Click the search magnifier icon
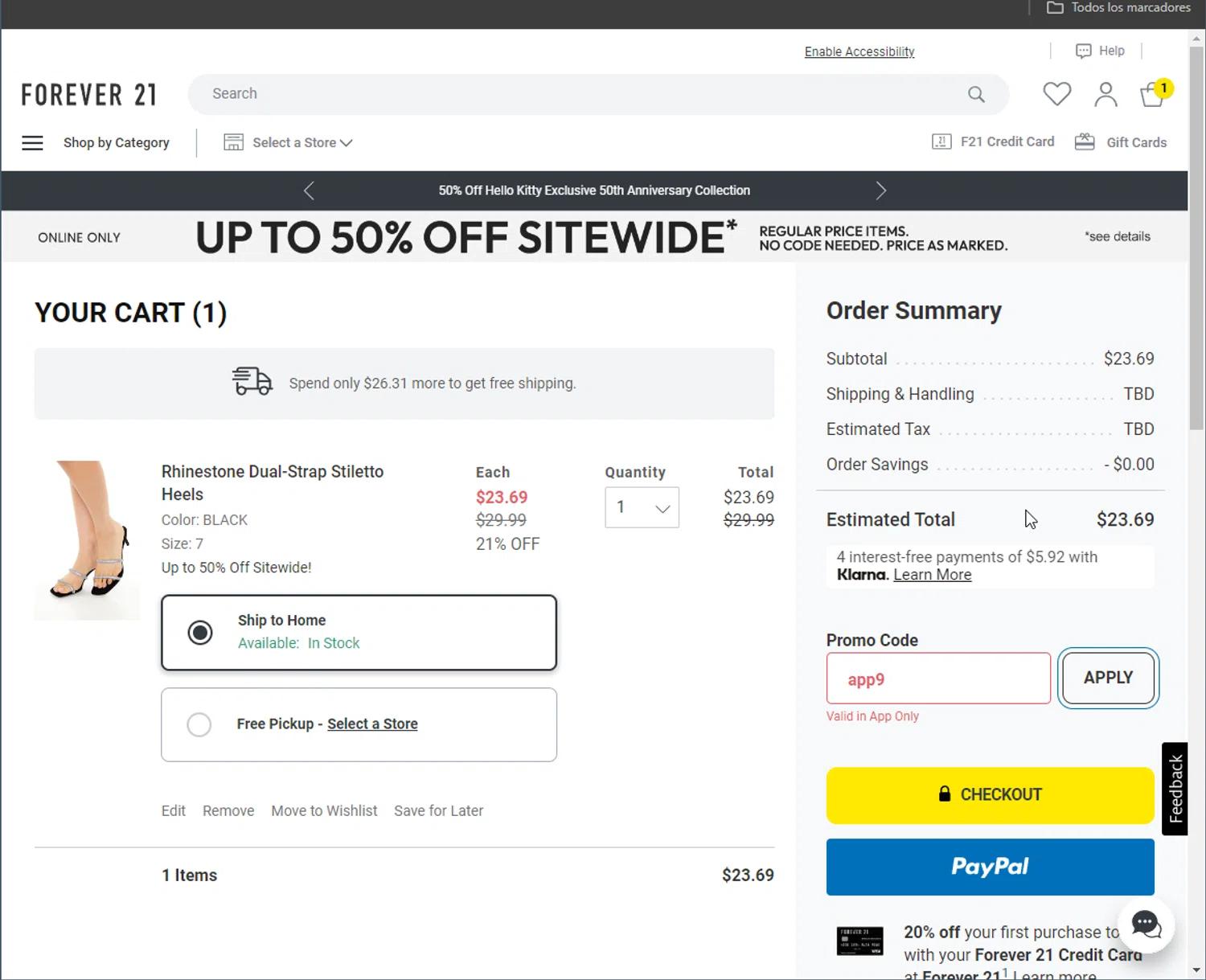1206x980 pixels. pyautogui.click(x=976, y=94)
